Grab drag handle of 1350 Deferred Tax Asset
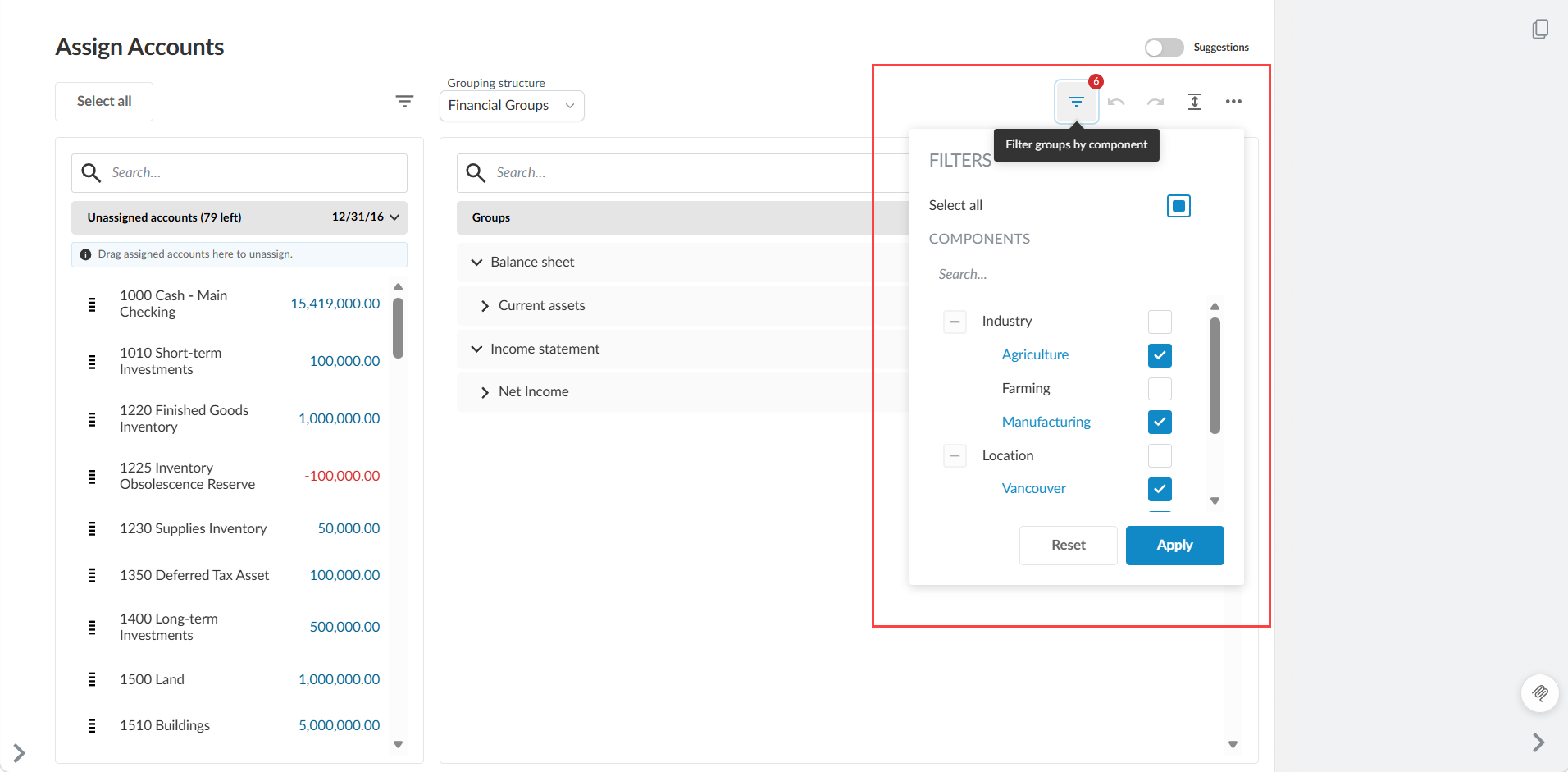 92,575
